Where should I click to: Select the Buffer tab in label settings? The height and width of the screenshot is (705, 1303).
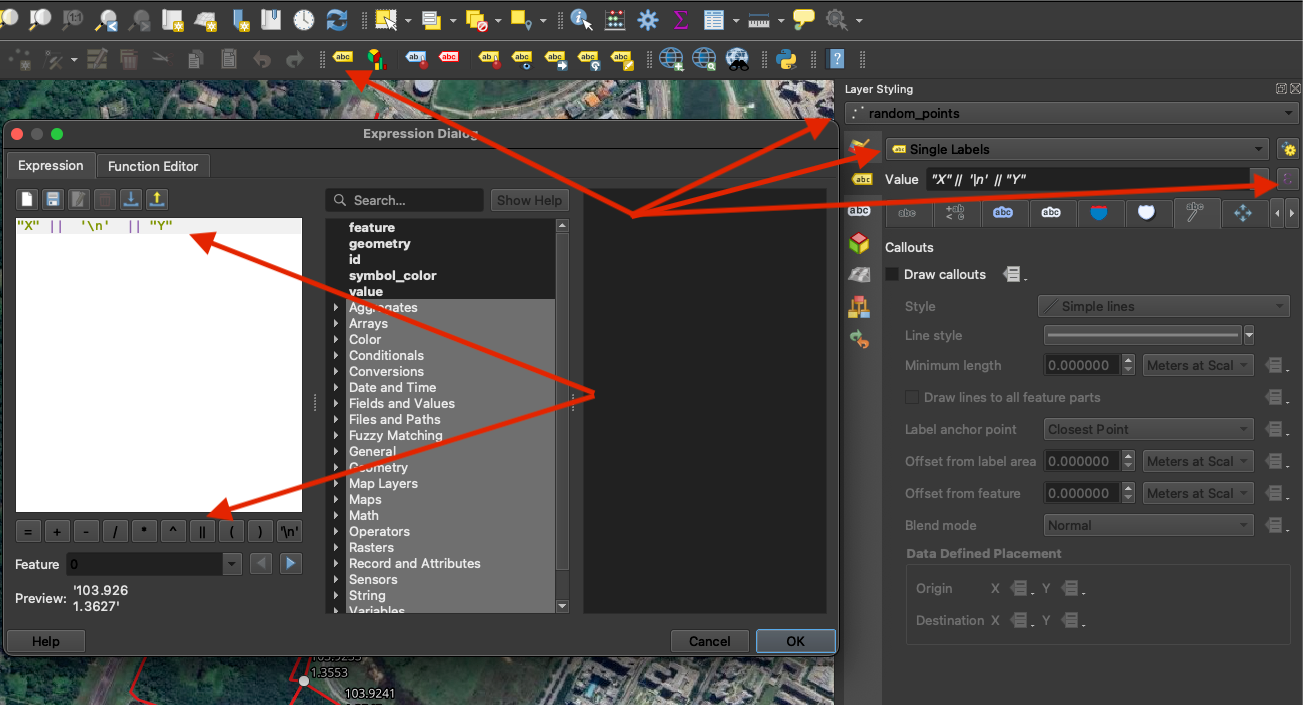click(1003, 213)
